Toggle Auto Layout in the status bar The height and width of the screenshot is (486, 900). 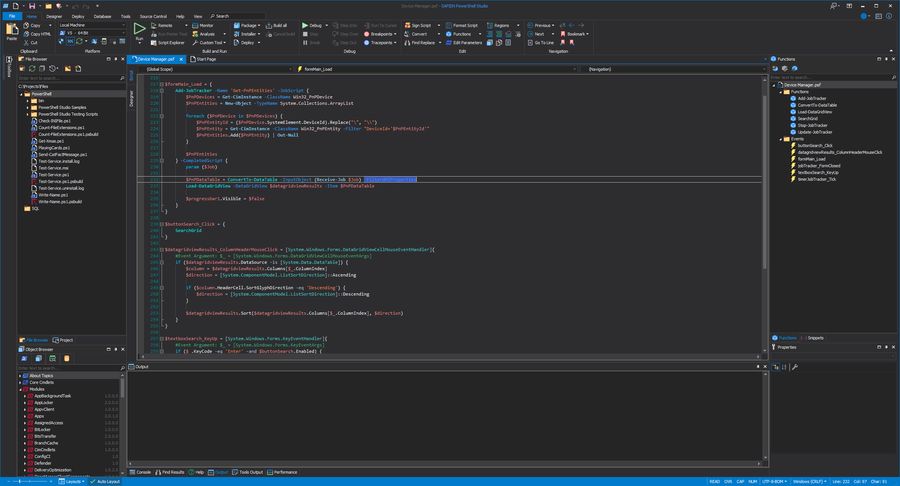pyautogui.click(x=103, y=481)
